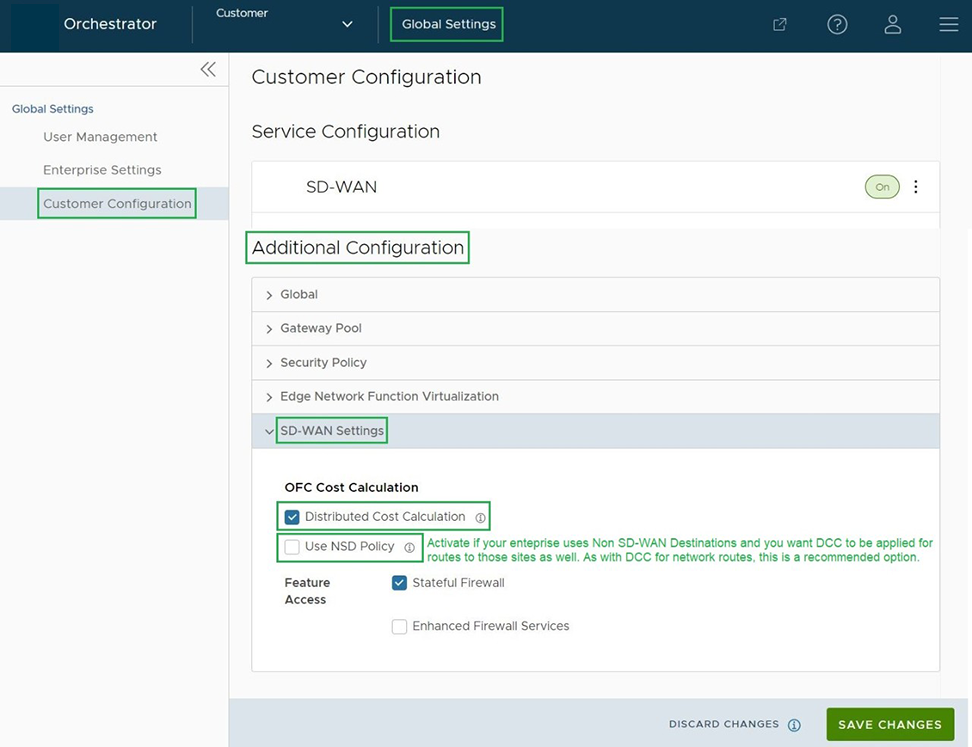Open SD-WAN service three-dot options menu
This screenshot has height=747, width=972.
click(916, 187)
